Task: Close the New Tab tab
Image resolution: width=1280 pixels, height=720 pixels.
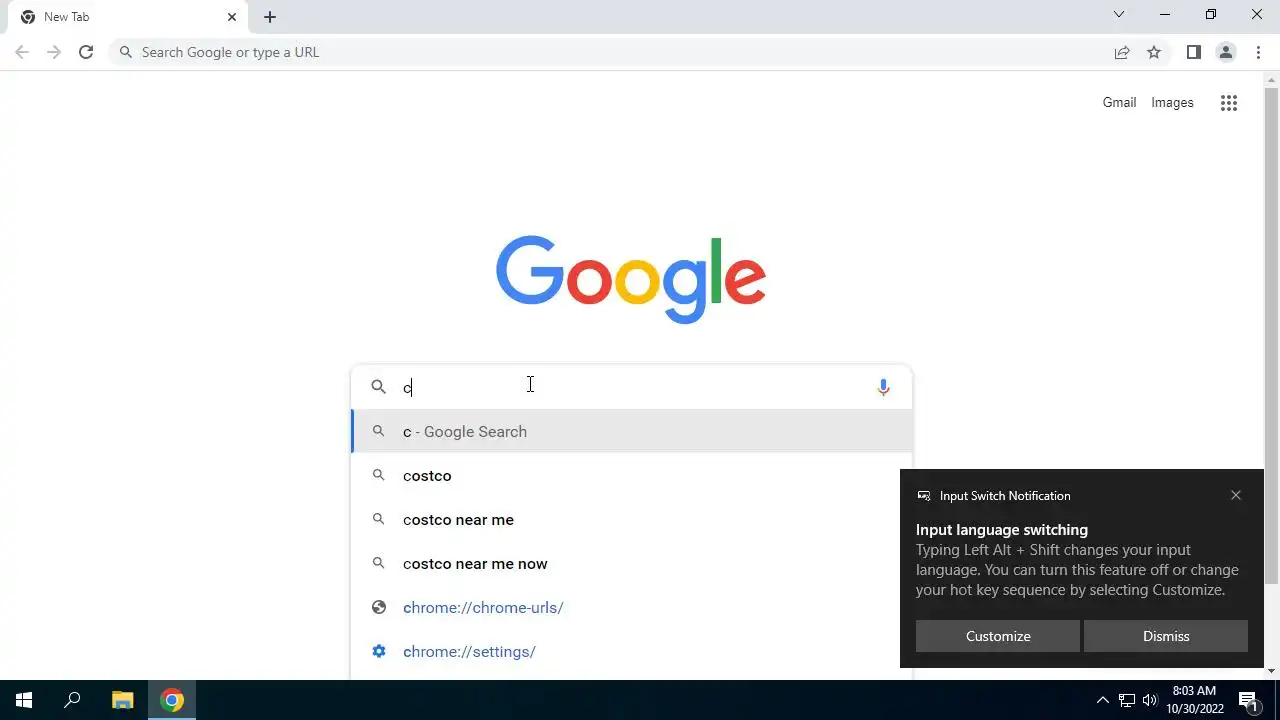Action: click(x=232, y=17)
